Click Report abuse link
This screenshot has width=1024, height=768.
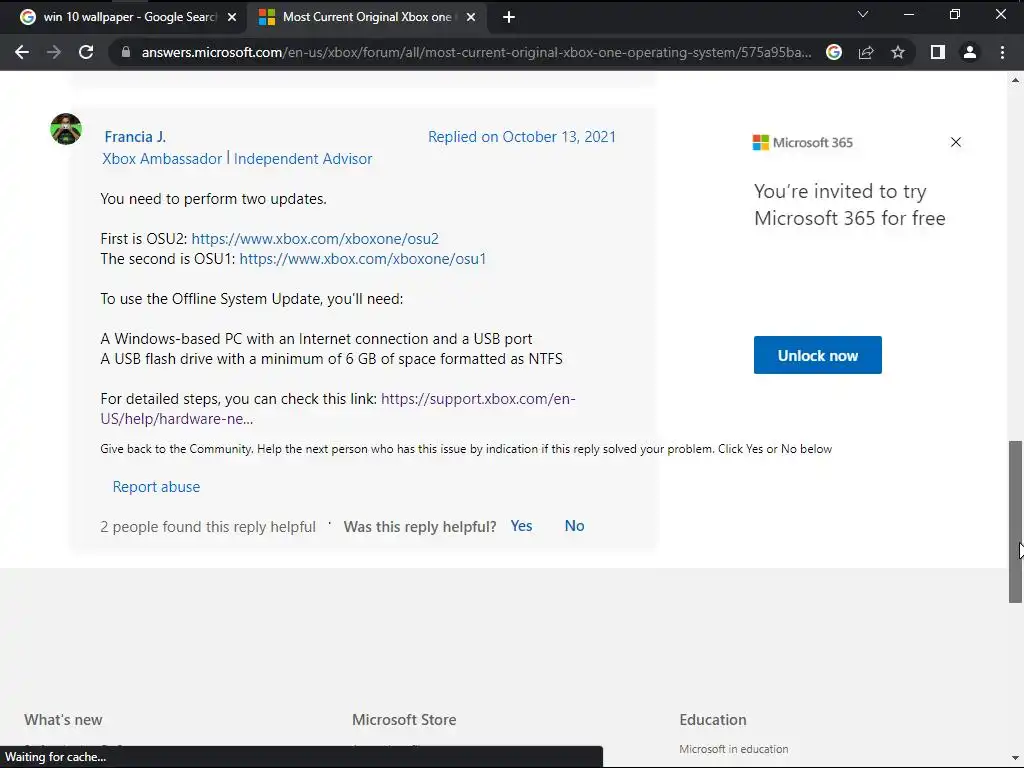156,487
